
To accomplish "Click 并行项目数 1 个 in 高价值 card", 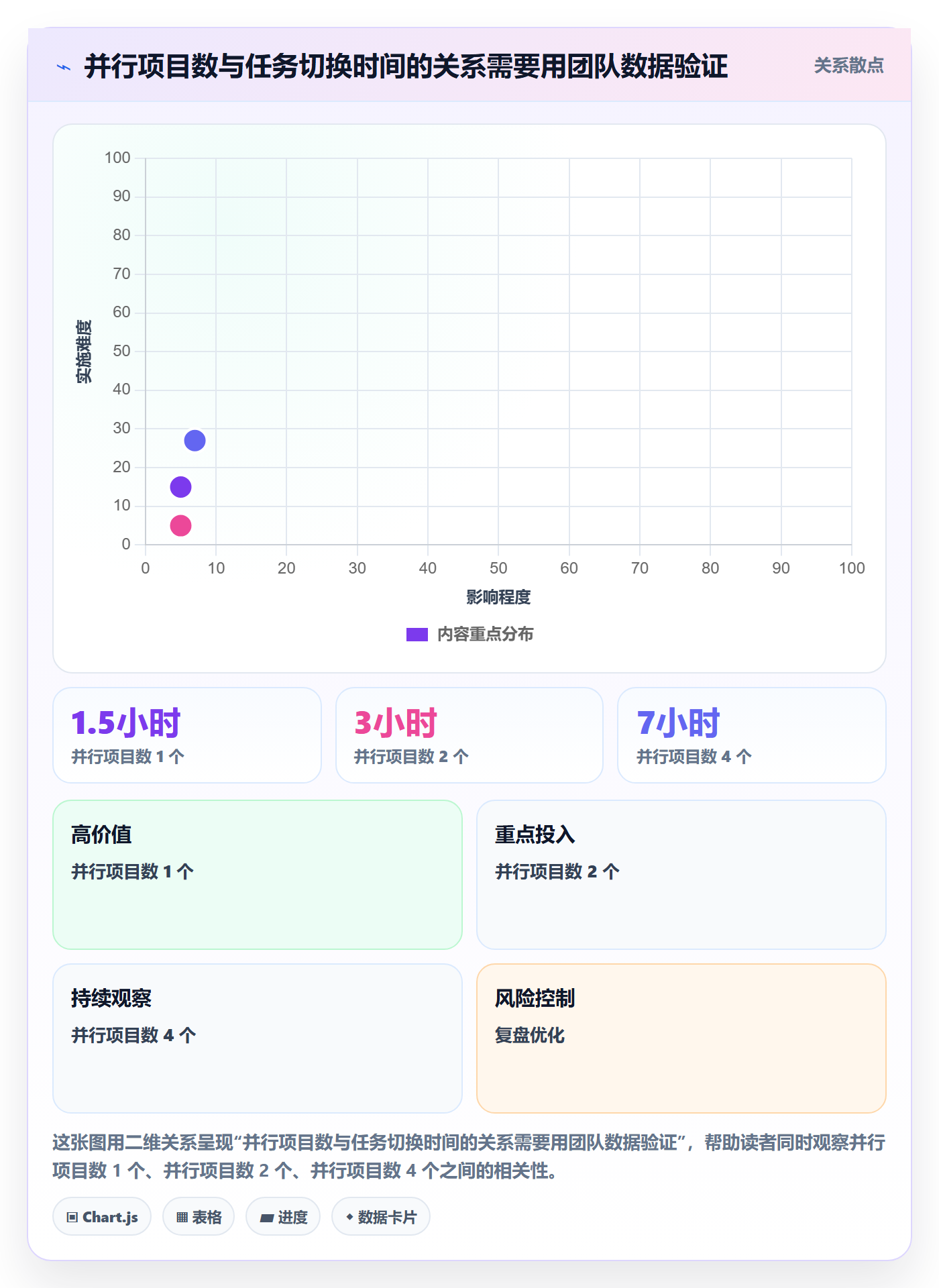I will (132, 871).
